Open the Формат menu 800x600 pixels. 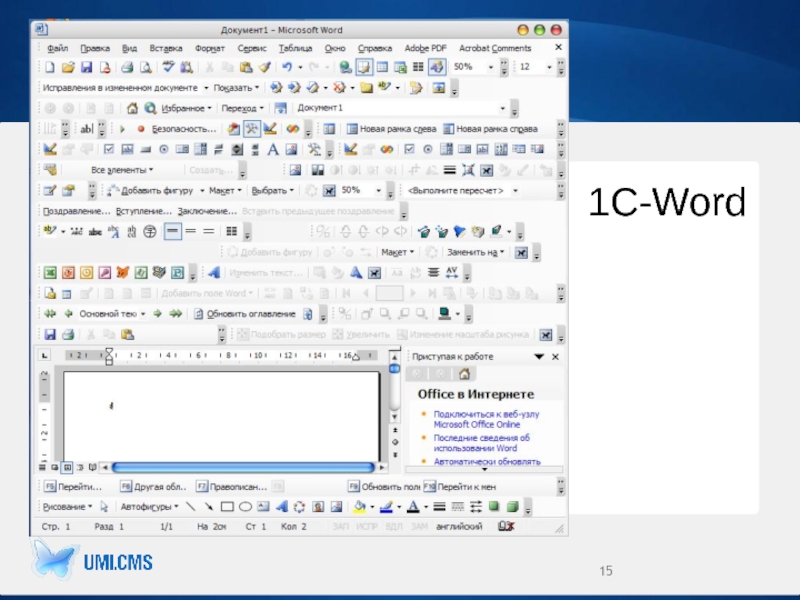[210, 48]
